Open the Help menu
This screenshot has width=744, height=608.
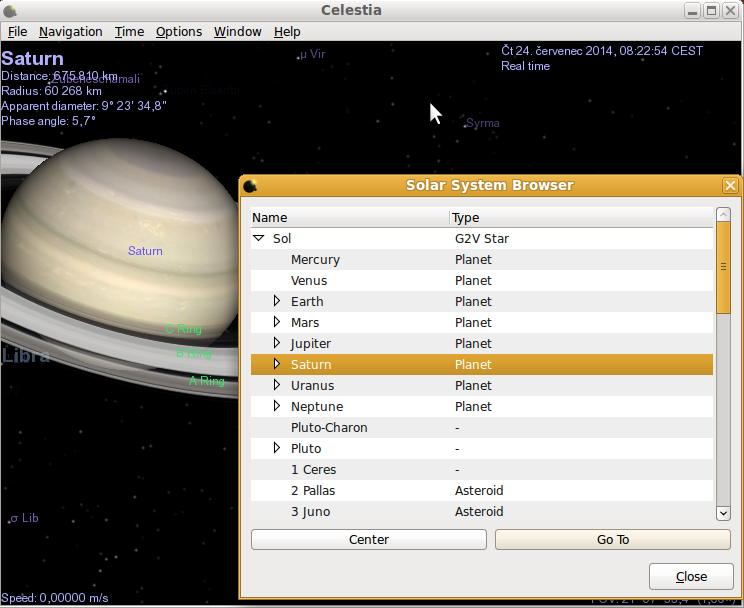(x=287, y=32)
